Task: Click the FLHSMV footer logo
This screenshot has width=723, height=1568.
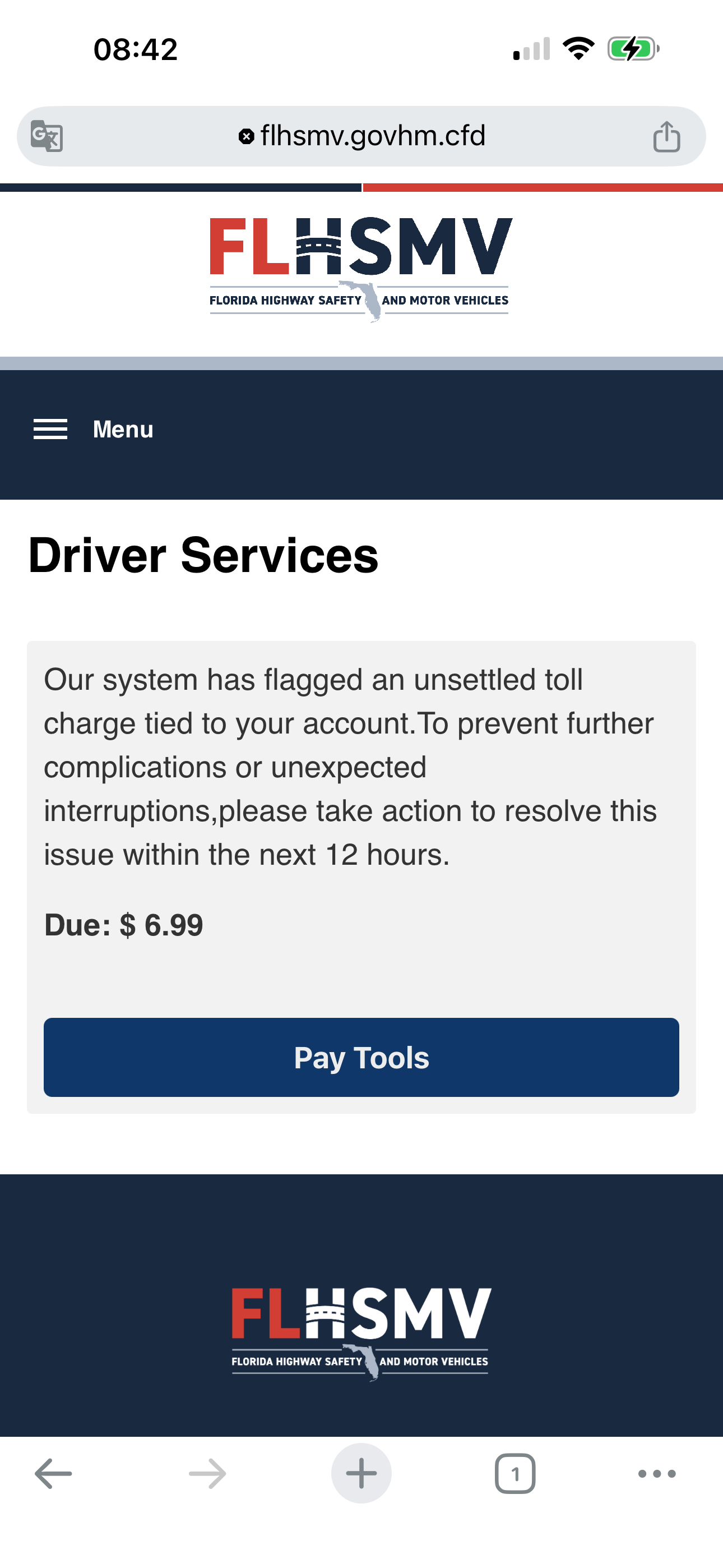Action: pos(361,1333)
